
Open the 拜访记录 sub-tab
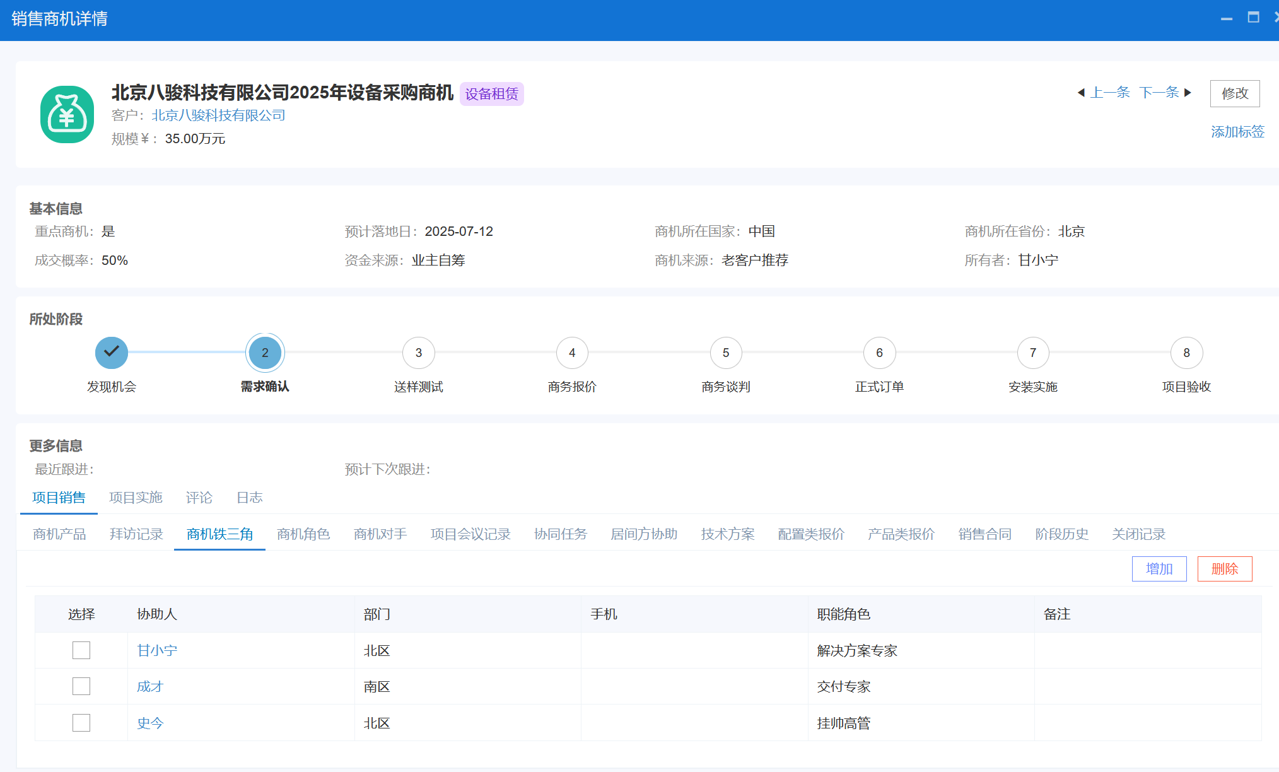click(136, 533)
